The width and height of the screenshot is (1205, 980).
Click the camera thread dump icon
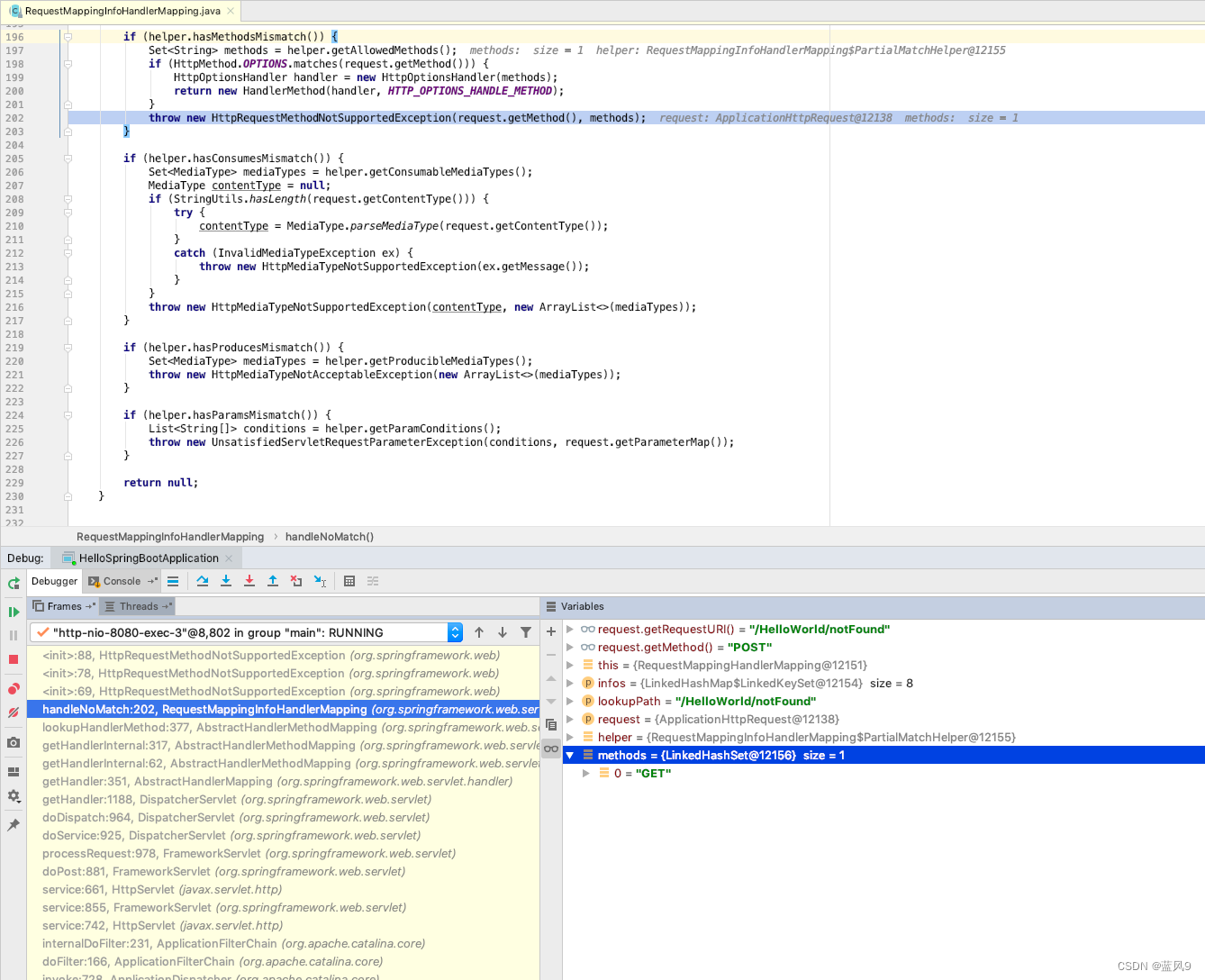[x=14, y=742]
